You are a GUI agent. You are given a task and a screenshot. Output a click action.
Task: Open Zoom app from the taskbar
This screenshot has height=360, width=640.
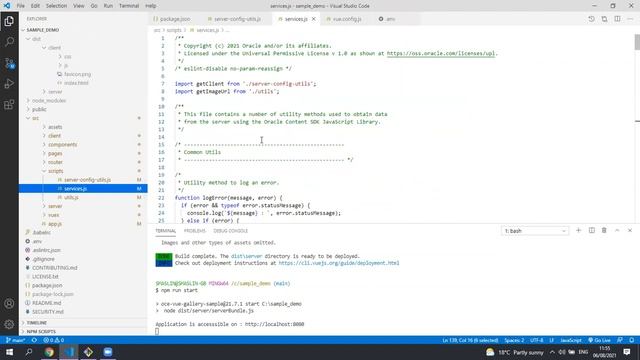click(x=108, y=352)
